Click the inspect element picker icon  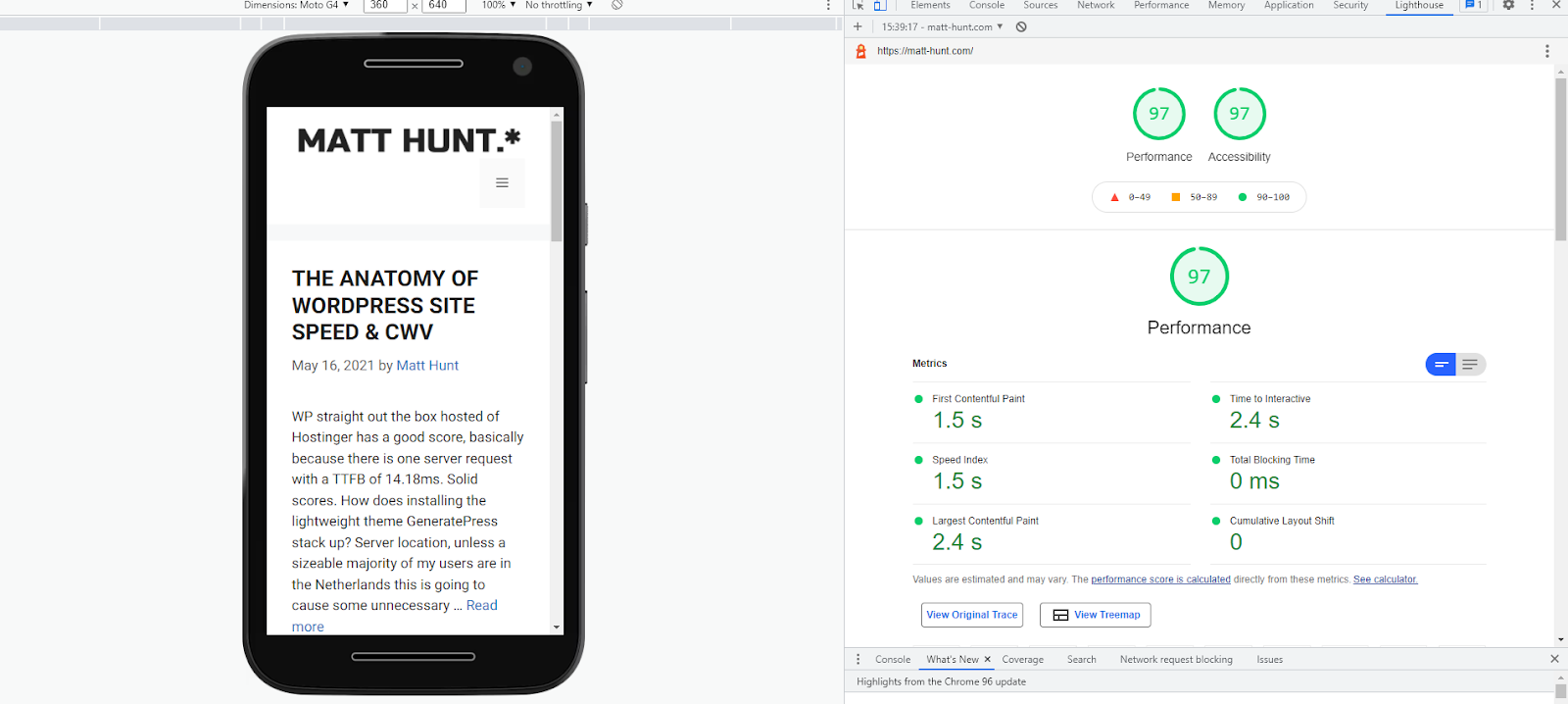(x=858, y=5)
